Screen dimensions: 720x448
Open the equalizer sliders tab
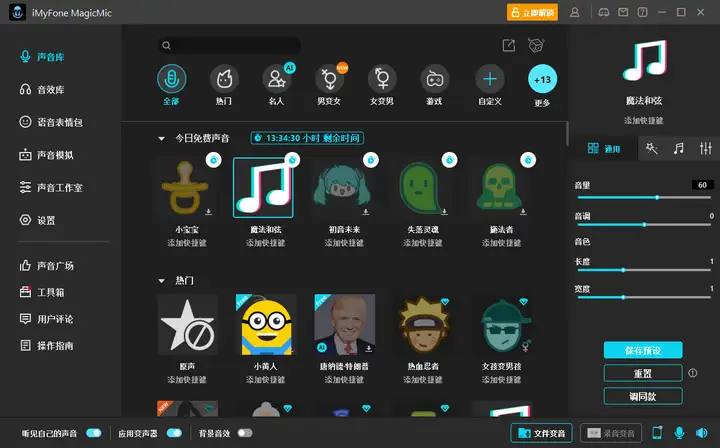(x=706, y=148)
